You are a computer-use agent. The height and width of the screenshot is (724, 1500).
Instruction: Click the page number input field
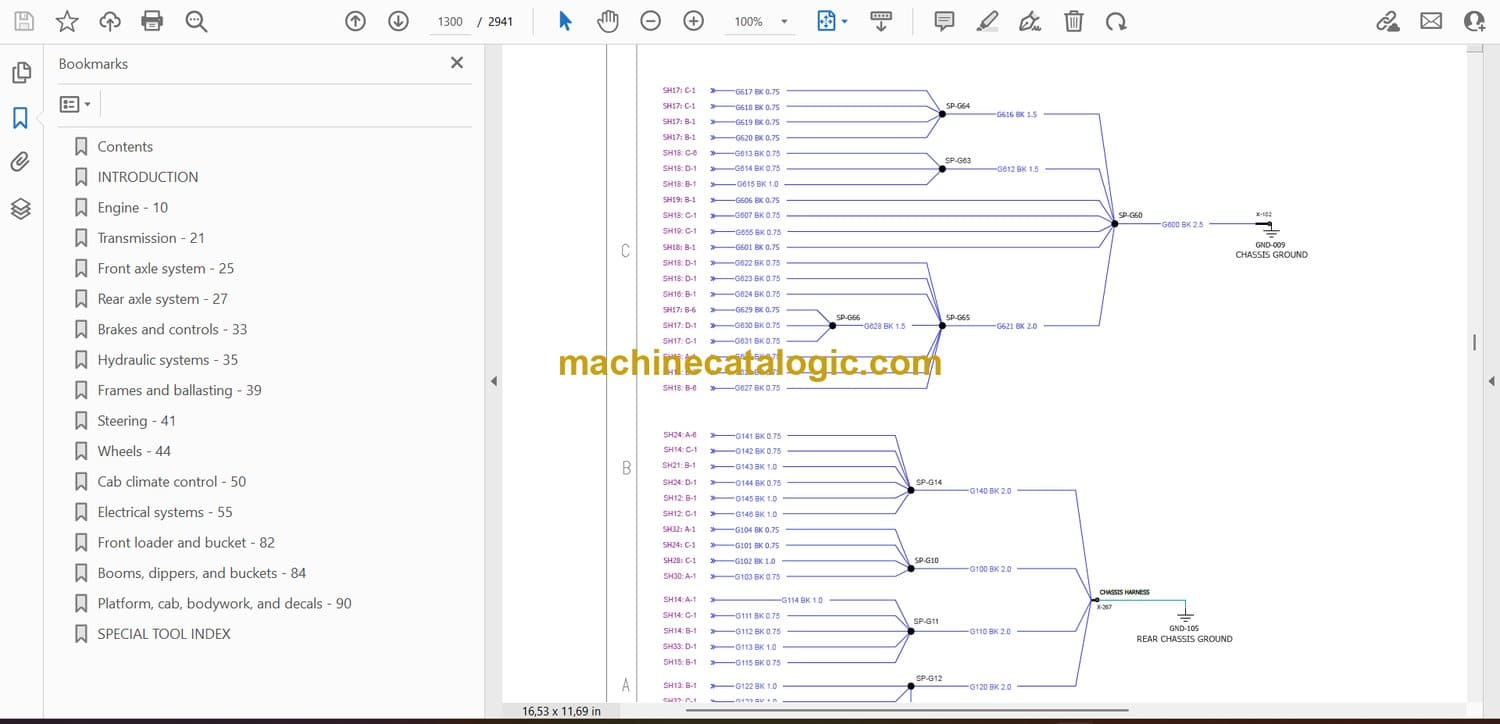click(450, 22)
